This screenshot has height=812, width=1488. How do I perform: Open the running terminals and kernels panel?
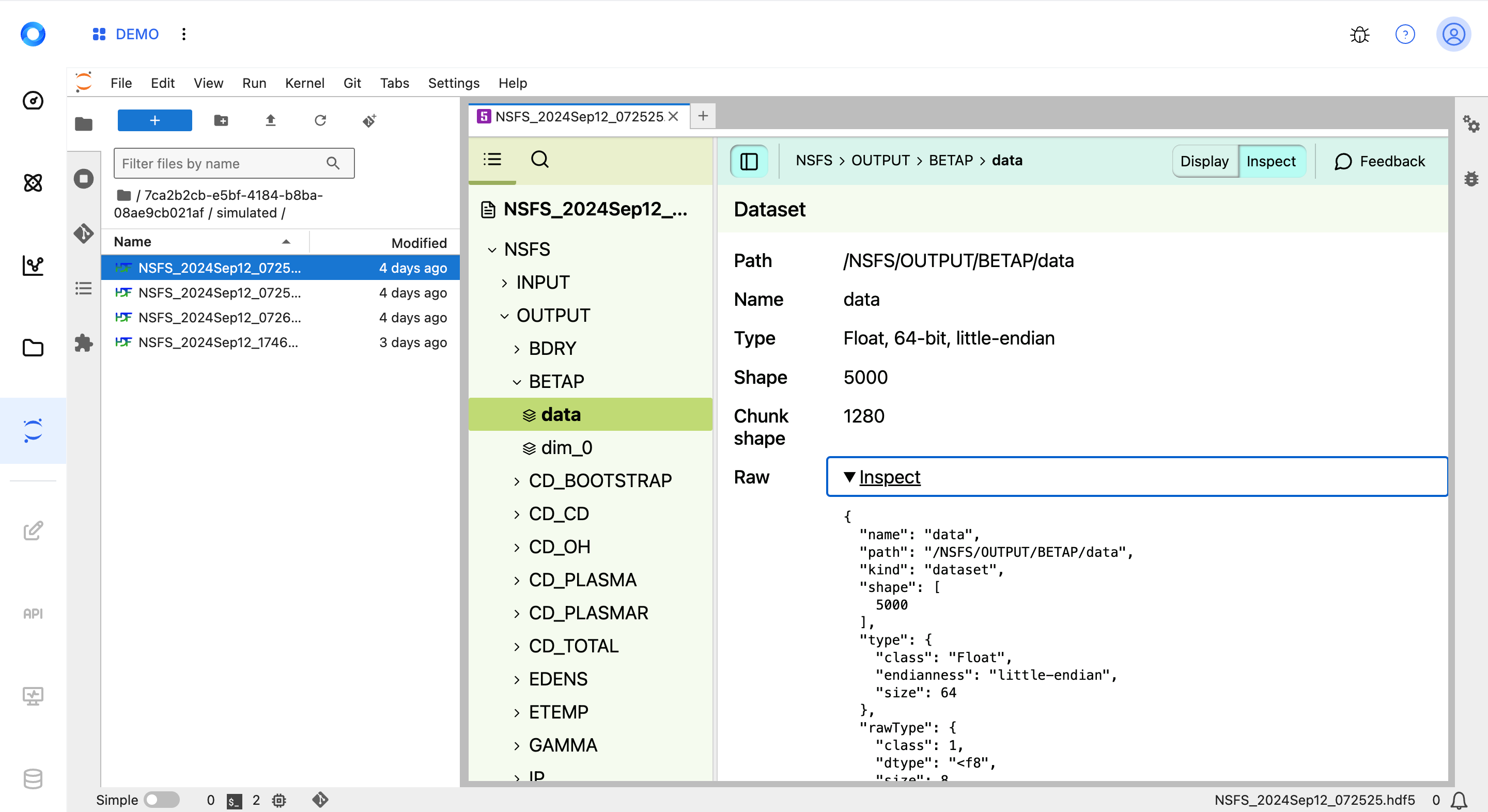pyautogui.click(x=84, y=178)
